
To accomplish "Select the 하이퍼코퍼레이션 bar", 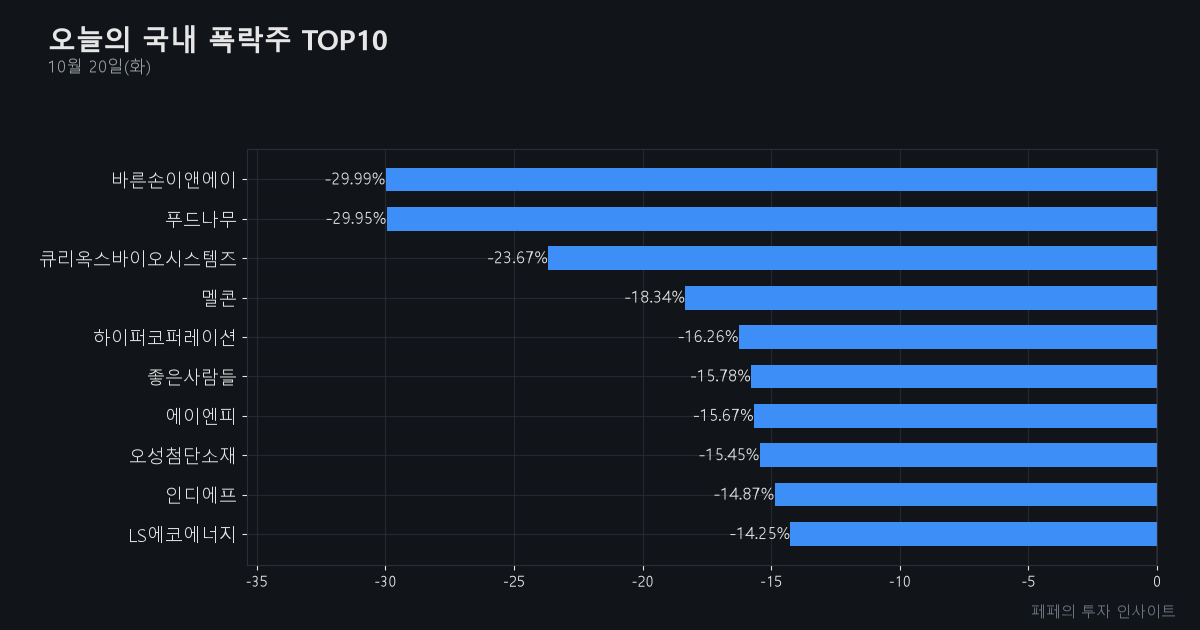I will (x=948, y=337).
